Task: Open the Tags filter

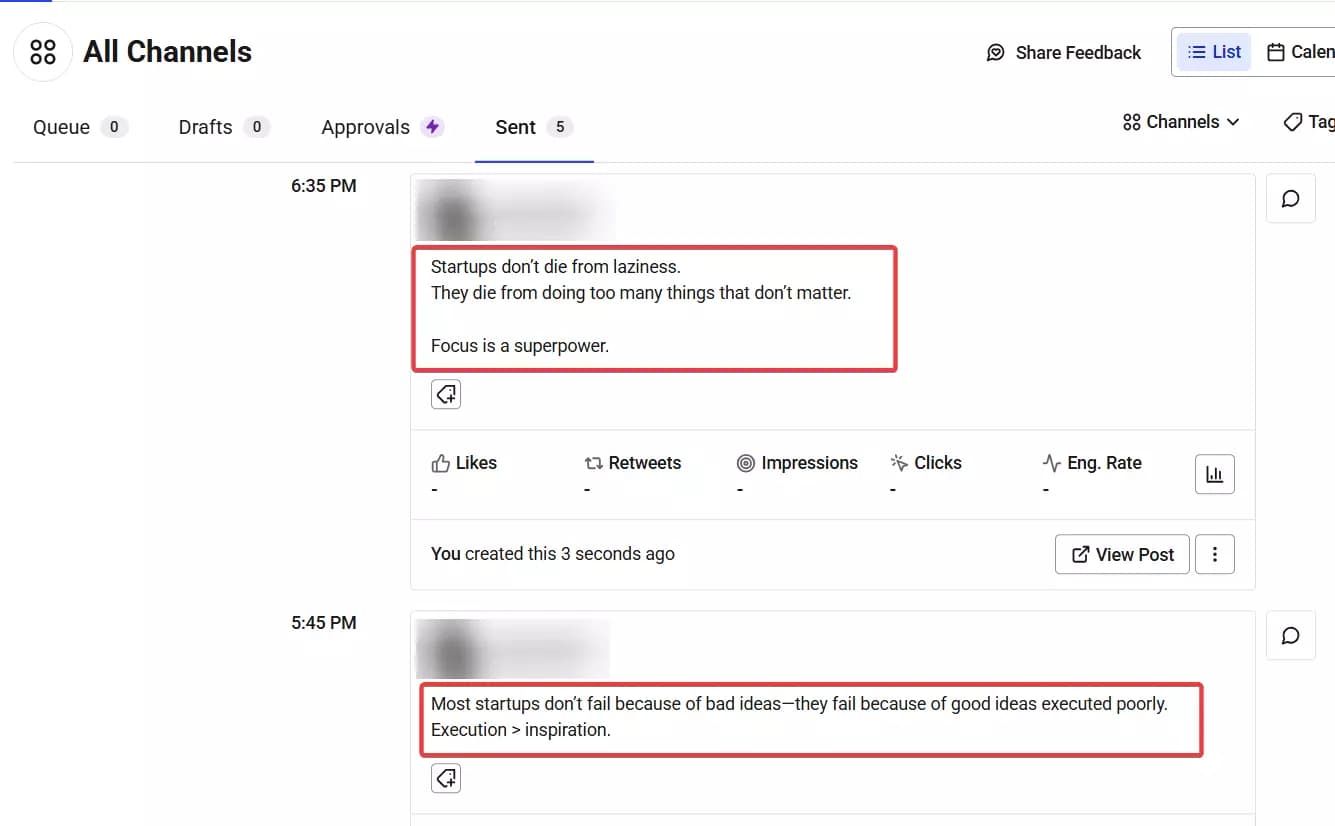Action: tap(1310, 122)
